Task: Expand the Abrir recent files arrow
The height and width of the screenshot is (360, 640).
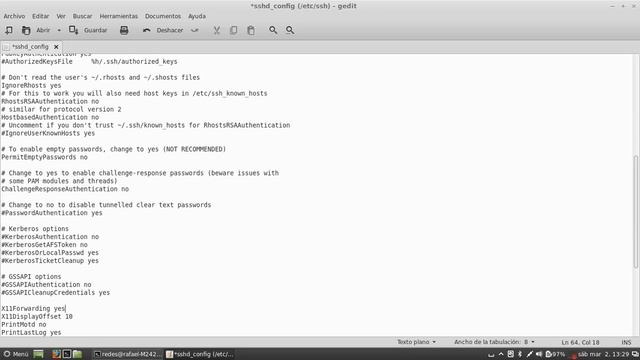Action: tap(59, 30)
